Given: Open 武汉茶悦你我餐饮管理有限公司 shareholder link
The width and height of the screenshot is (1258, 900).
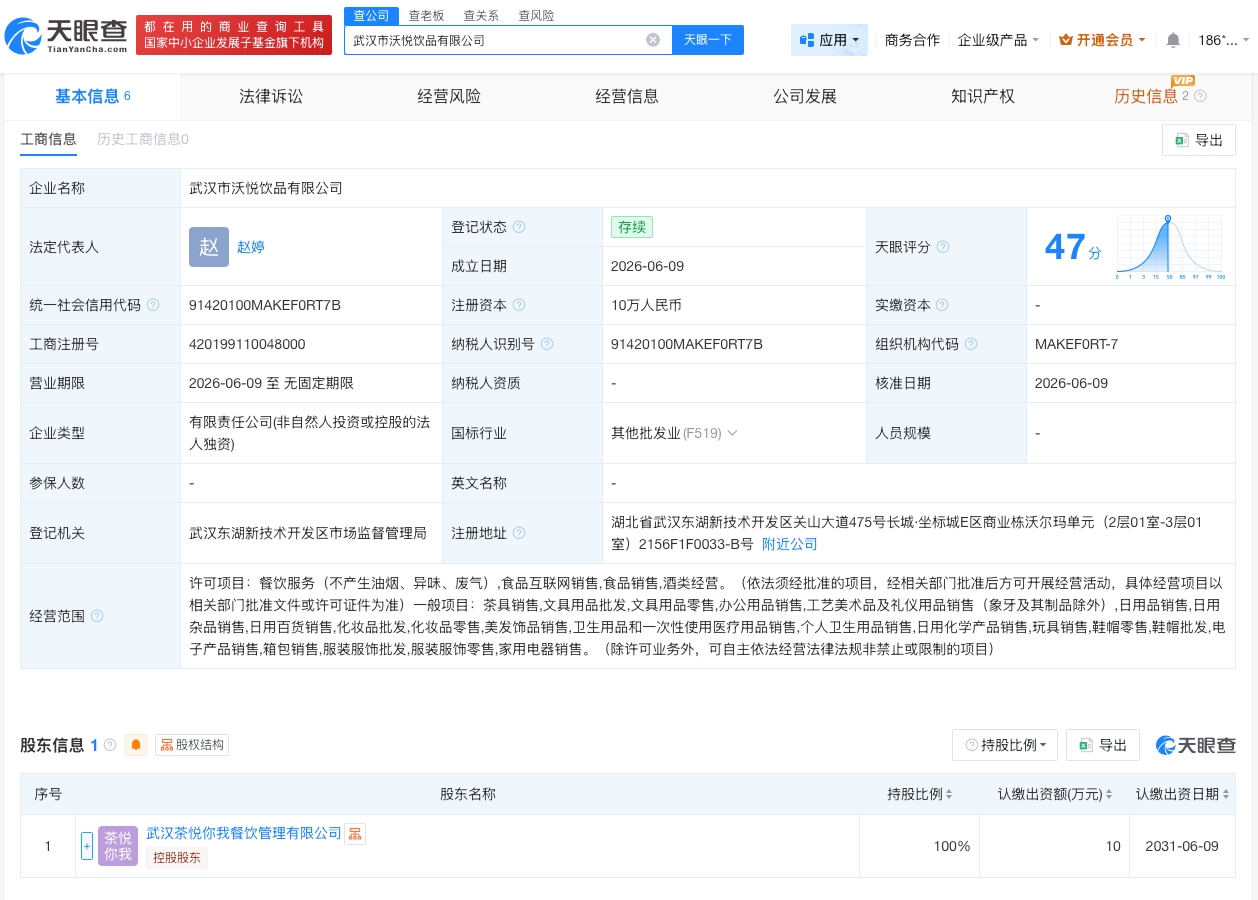Looking at the screenshot, I should click(x=244, y=833).
